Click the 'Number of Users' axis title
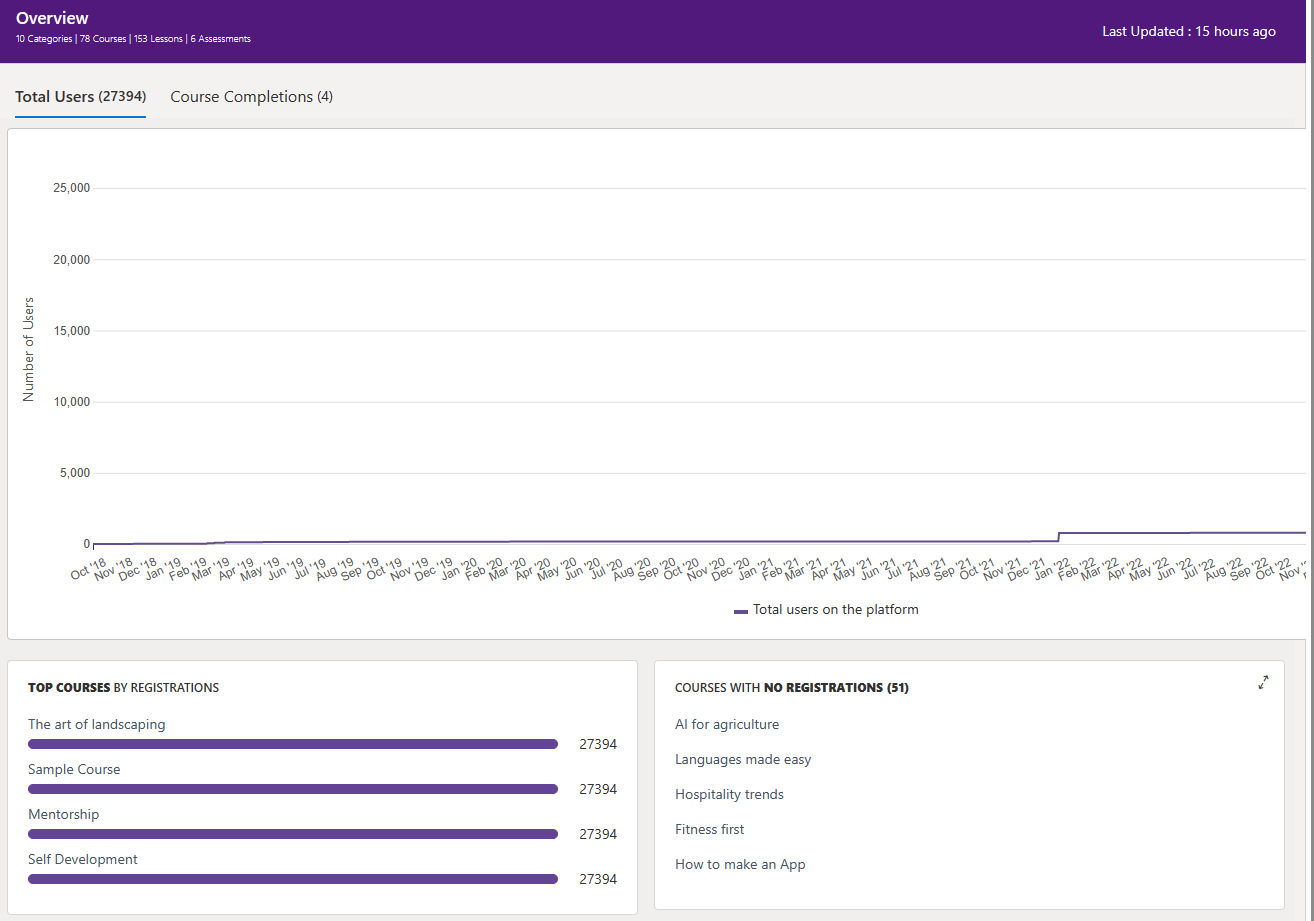This screenshot has height=921, width=1314. click(28, 349)
